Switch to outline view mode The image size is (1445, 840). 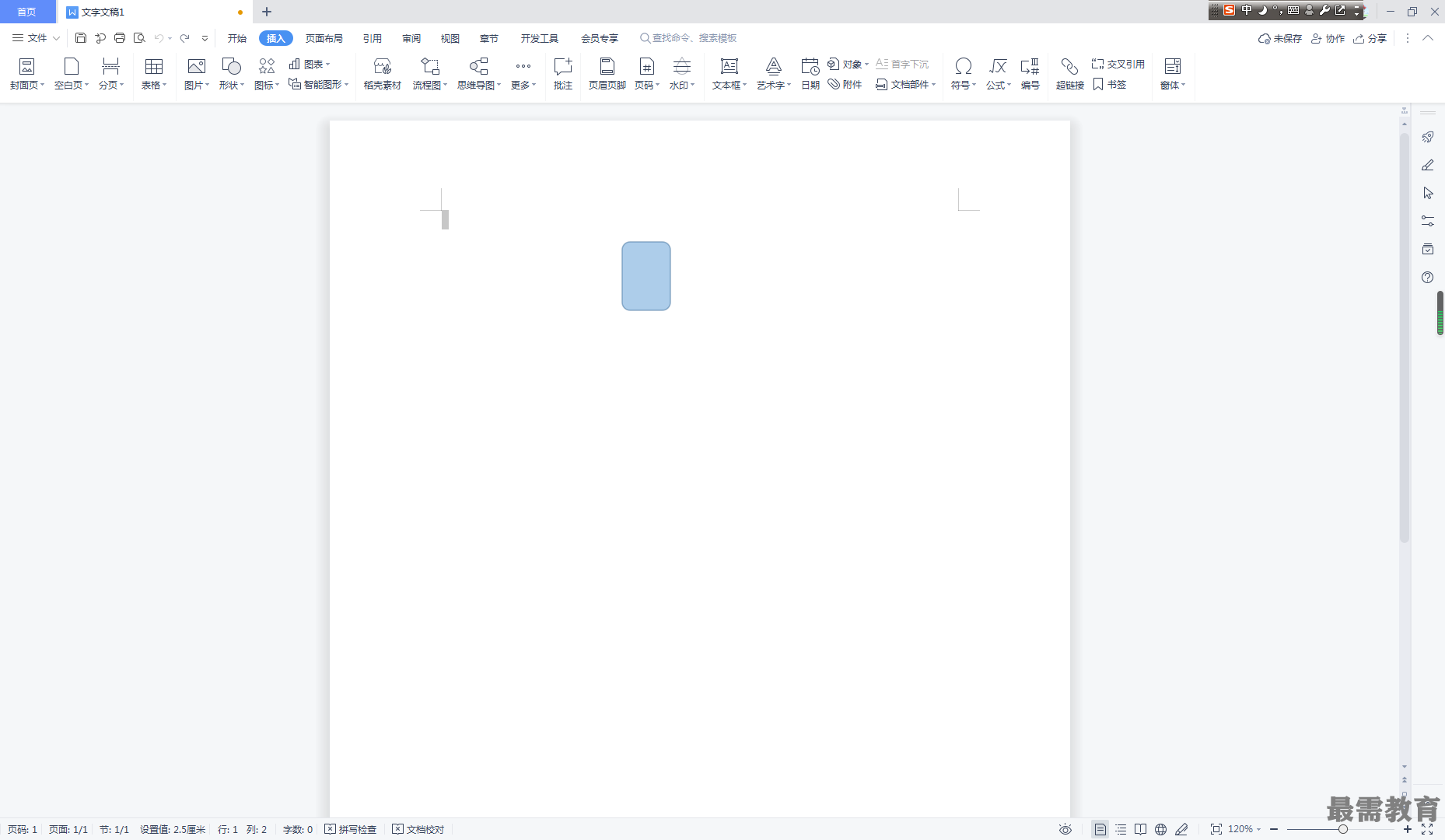click(1121, 829)
